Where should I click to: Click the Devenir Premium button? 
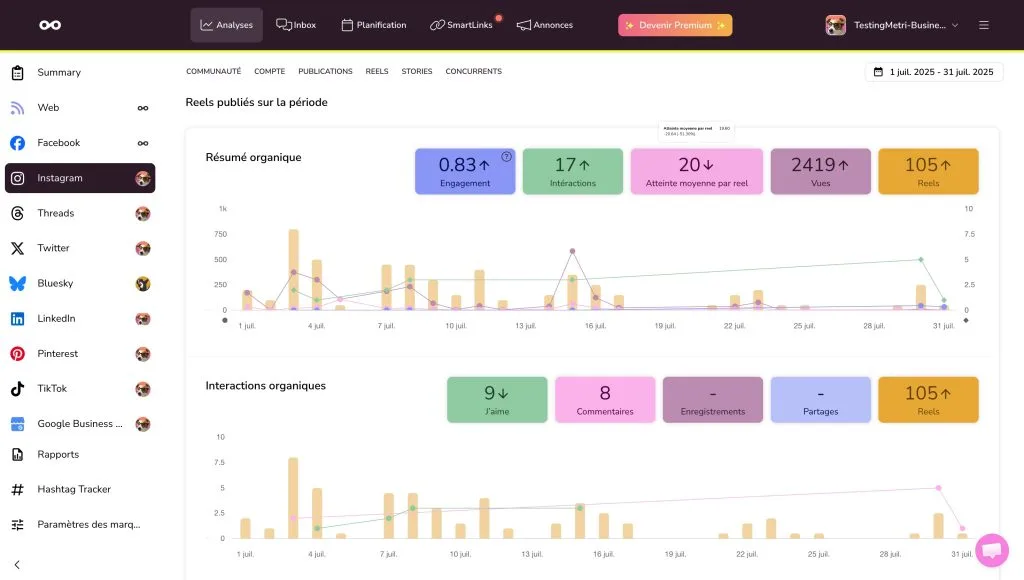click(675, 25)
